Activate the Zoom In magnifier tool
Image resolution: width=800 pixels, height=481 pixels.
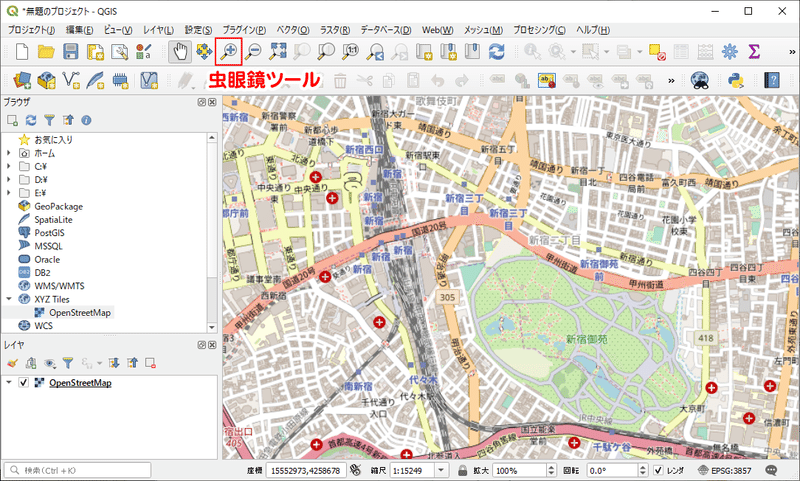click(229, 51)
